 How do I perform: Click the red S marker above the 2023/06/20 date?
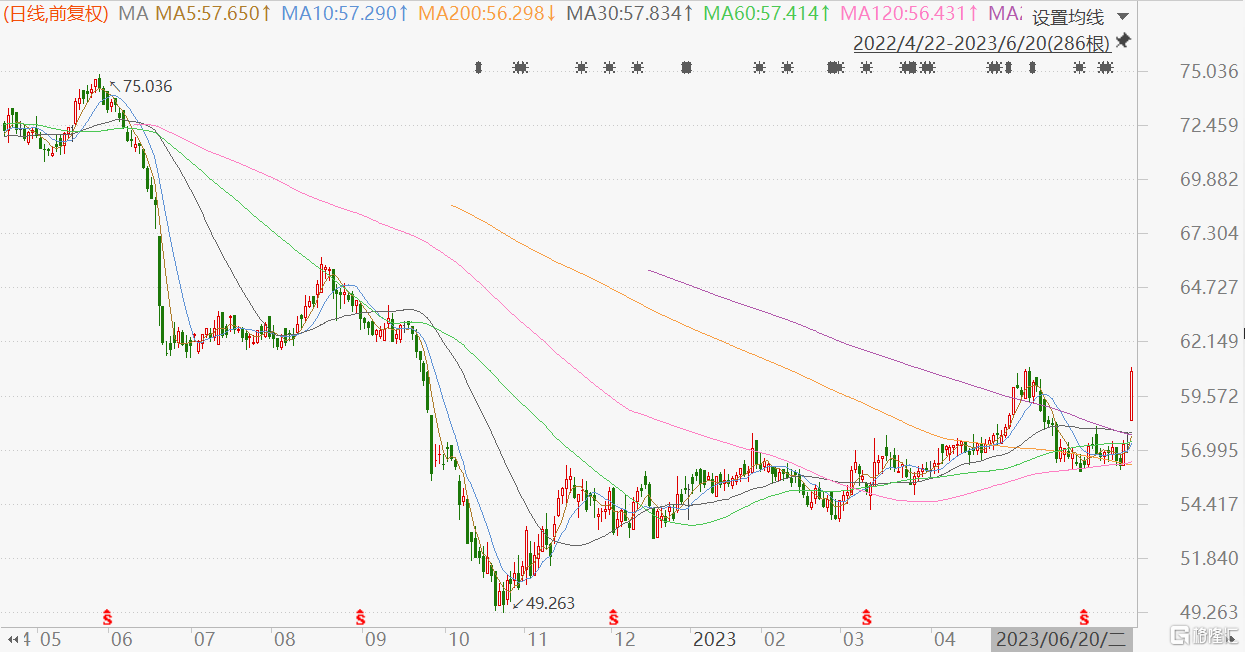1084,614
